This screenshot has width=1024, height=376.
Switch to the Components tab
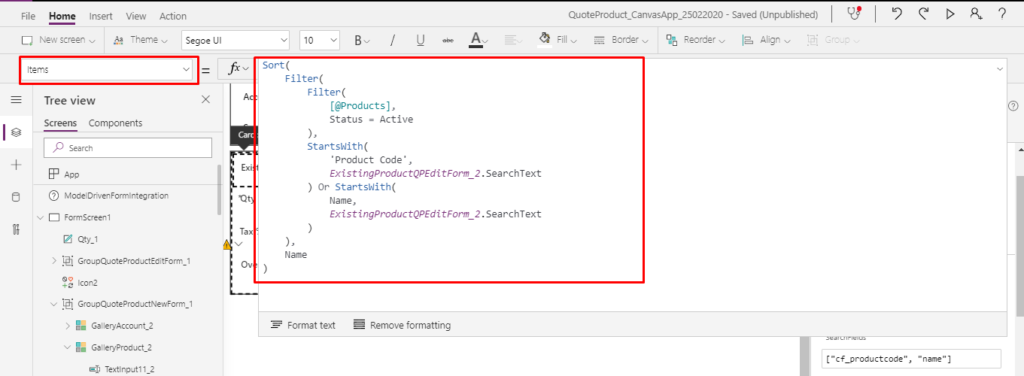pos(116,123)
